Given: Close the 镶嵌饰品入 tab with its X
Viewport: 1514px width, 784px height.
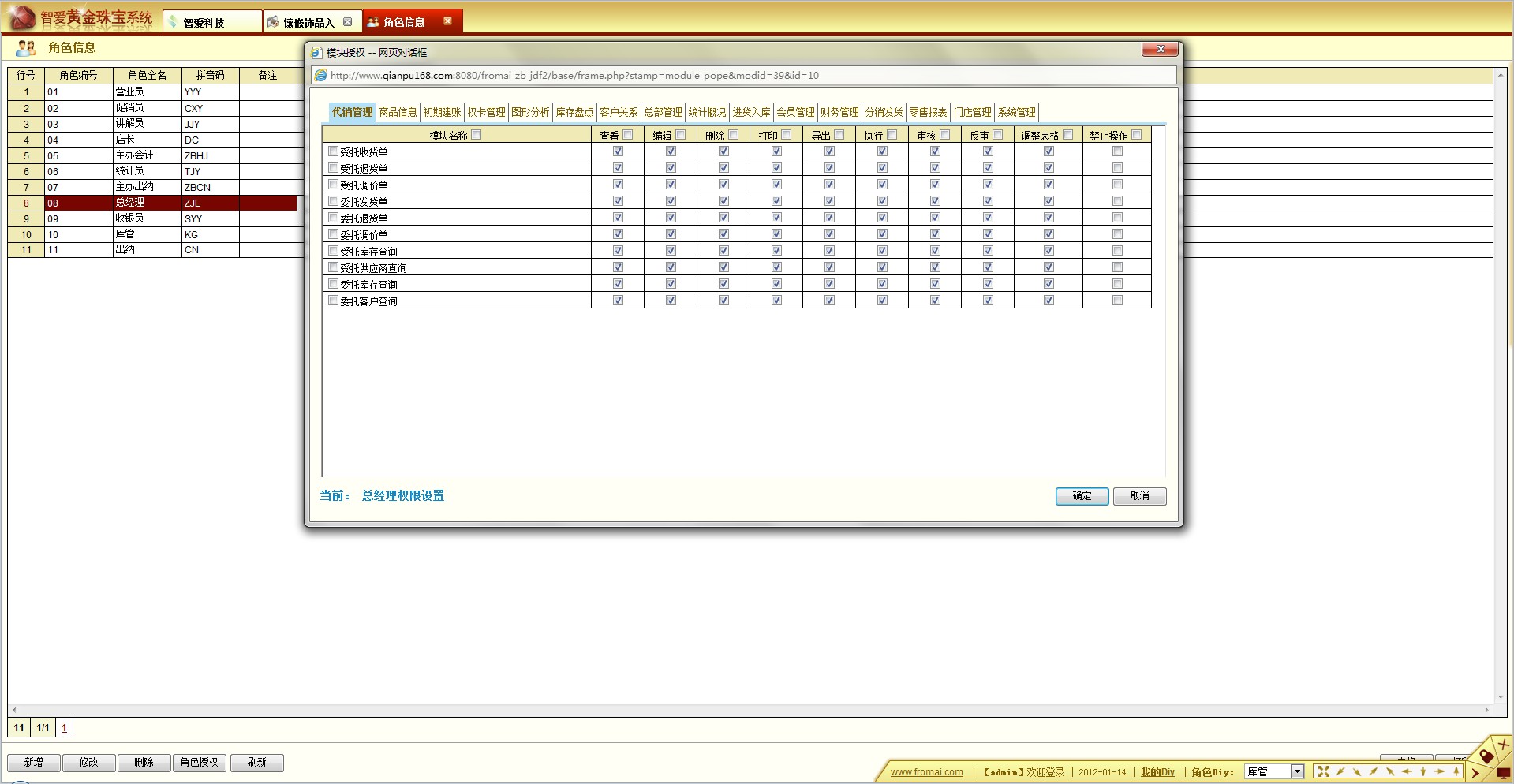Looking at the screenshot, I should pos(347,22).
